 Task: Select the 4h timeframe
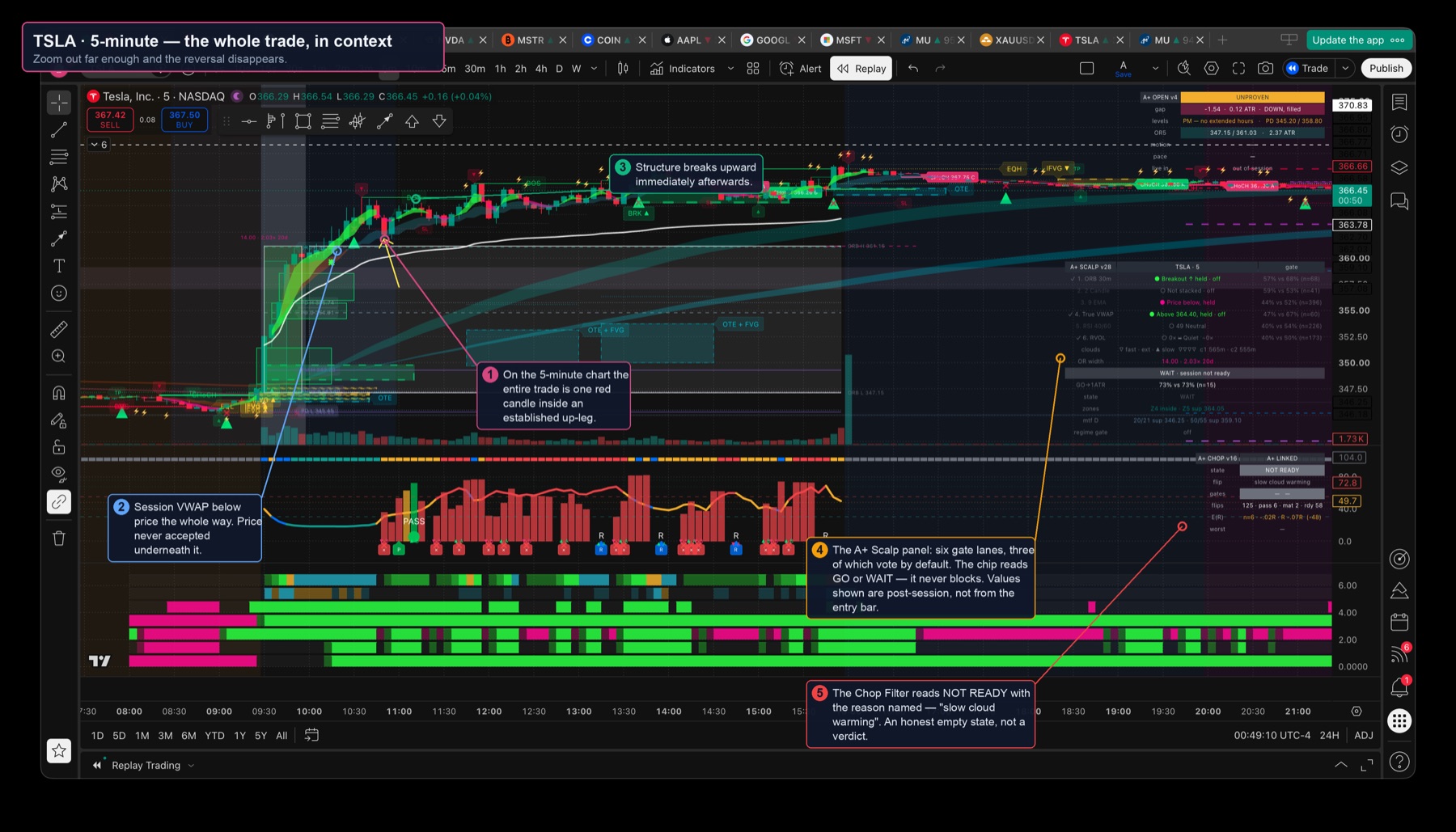541,69
